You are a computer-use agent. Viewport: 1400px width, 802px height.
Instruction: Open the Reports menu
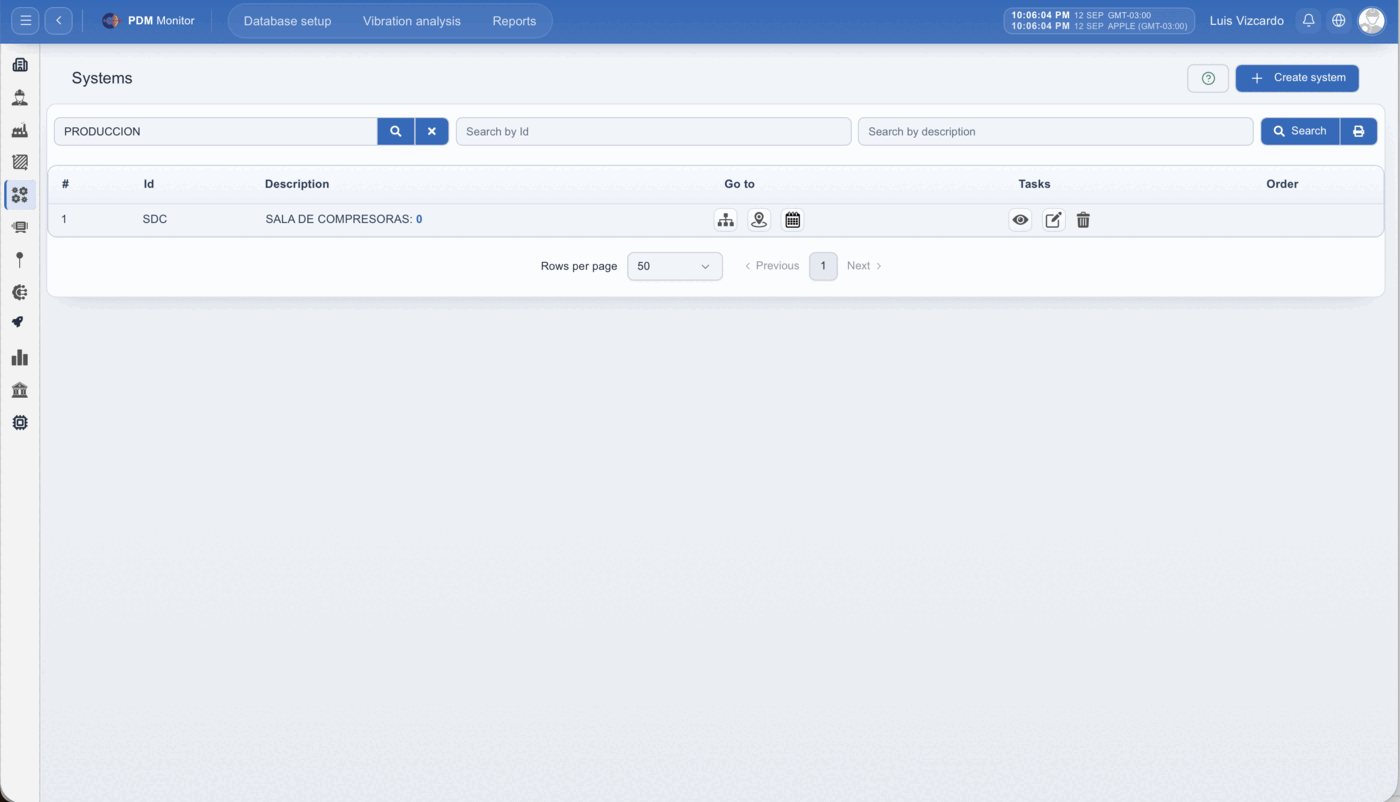click(514, 21)
